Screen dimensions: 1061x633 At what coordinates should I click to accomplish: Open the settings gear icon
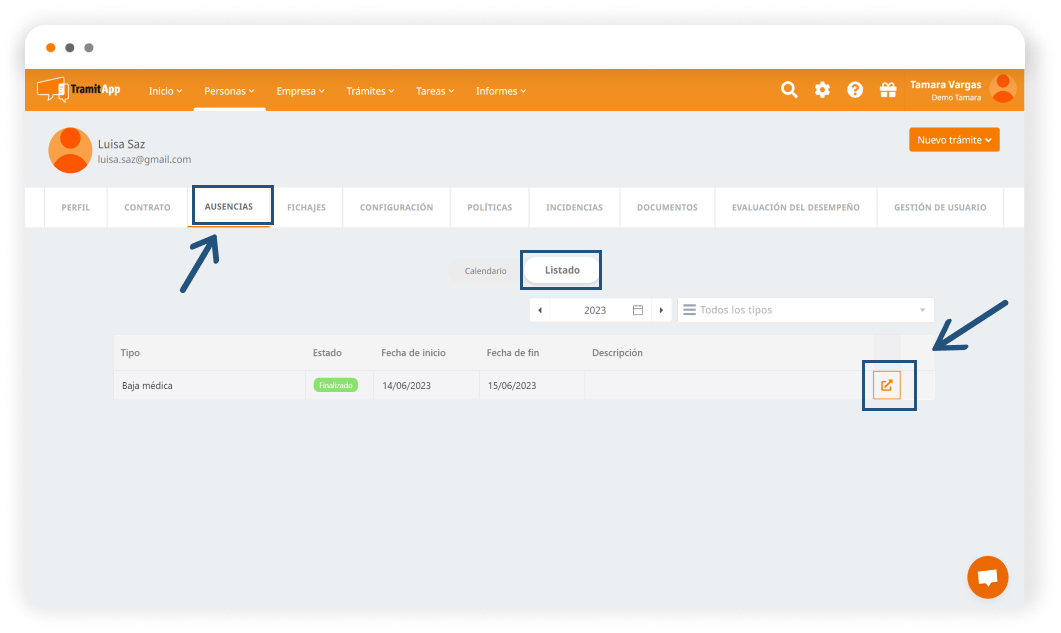click(822, 90)
